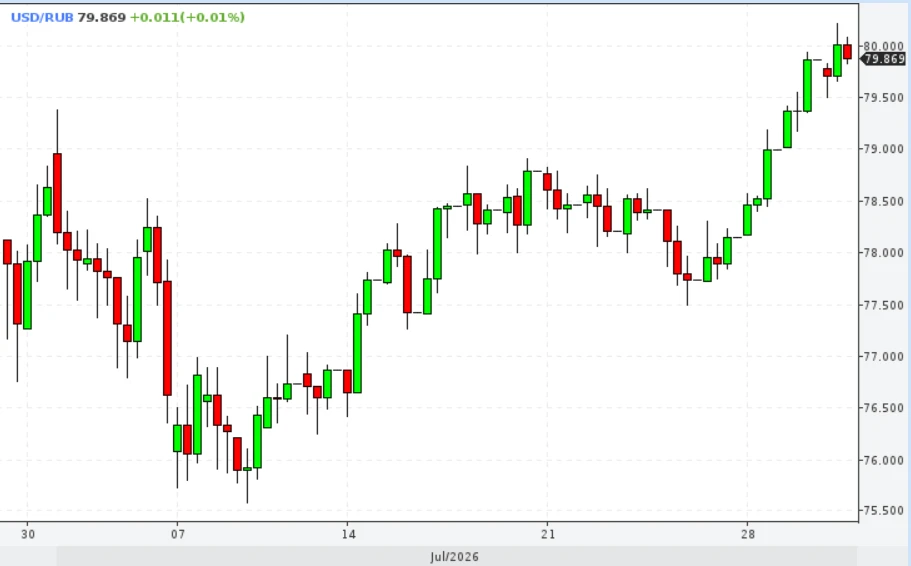Image resolution: width=911 pixels, height=566 pixels.
Task: Click the 30 date label on time axis
Action: pos(27,534)
